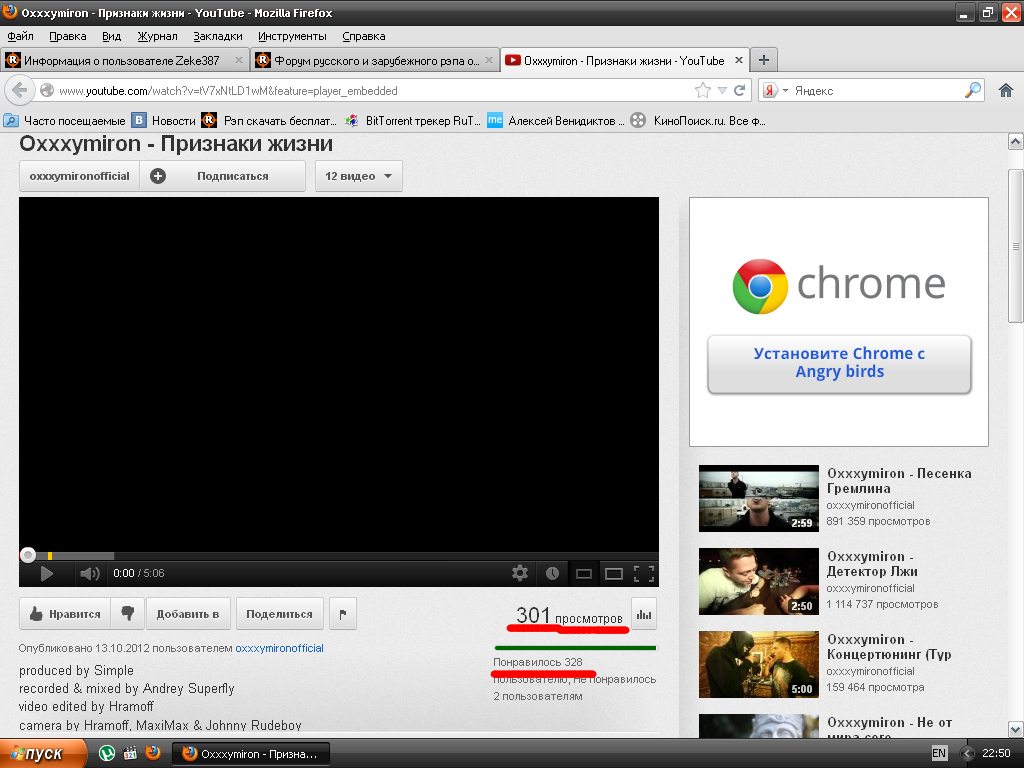Open Песенка Гремлина video thumbnail
The width and height of the screenshot is (1024, 768).
pyautogui.click(x=759, y=498)
